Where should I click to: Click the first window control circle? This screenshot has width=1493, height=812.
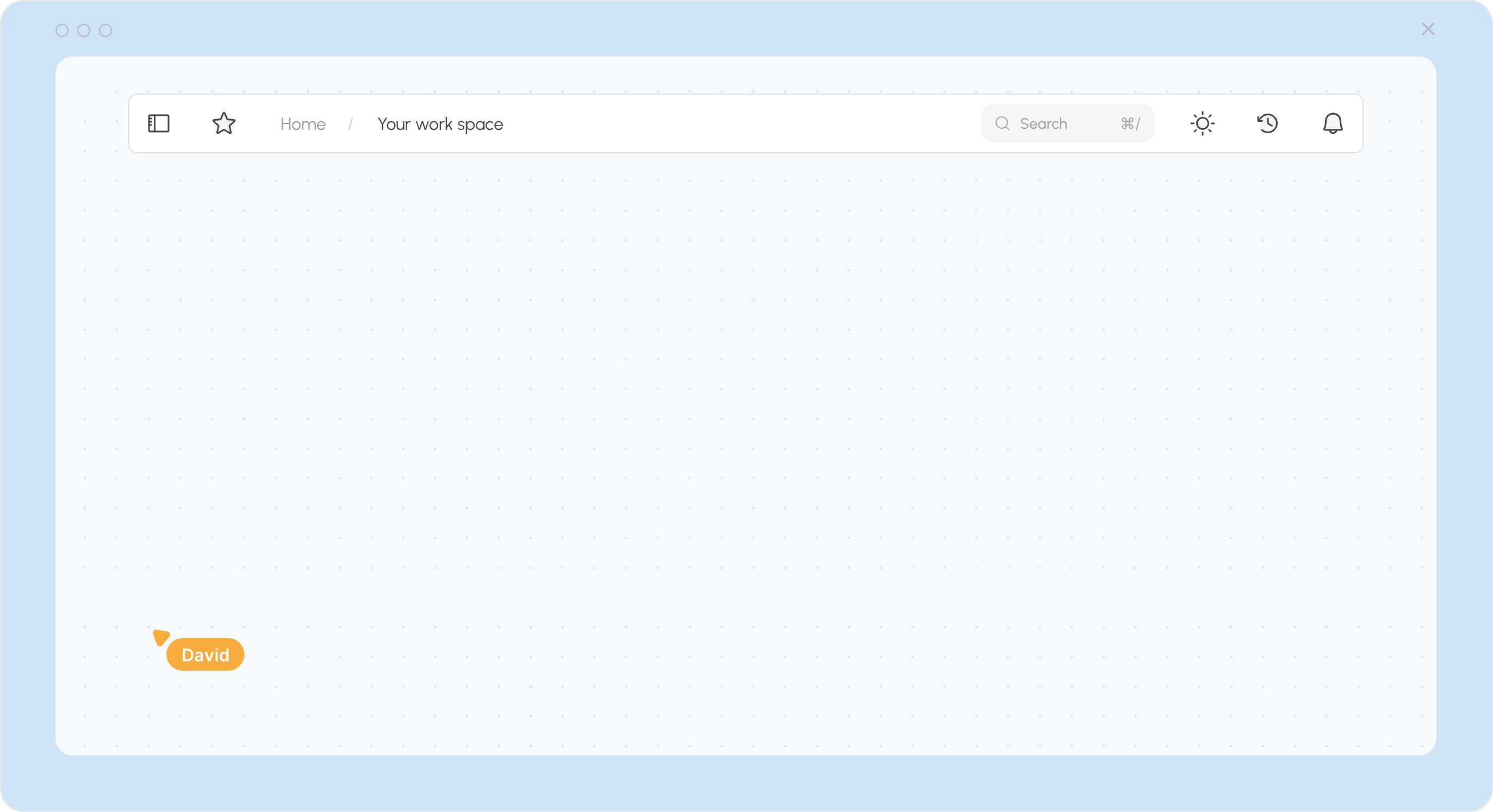[62, 30]
